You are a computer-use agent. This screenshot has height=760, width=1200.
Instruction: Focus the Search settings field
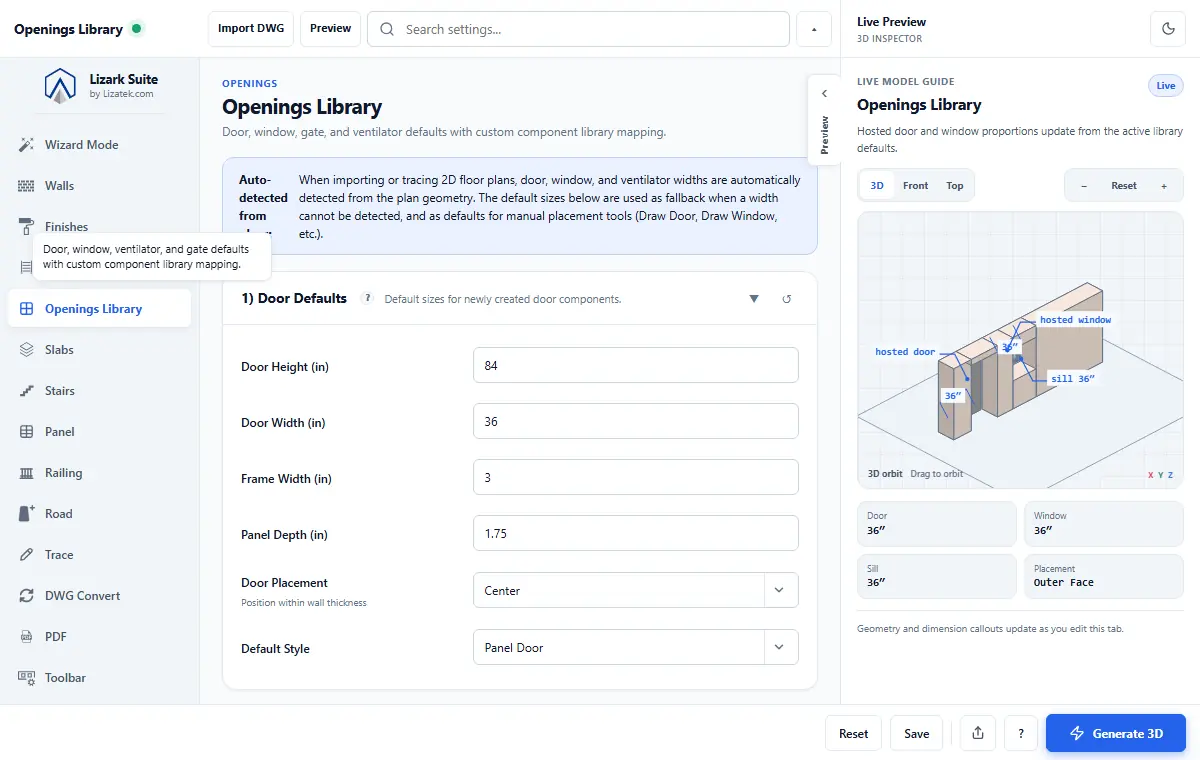[x=579, y=29]
